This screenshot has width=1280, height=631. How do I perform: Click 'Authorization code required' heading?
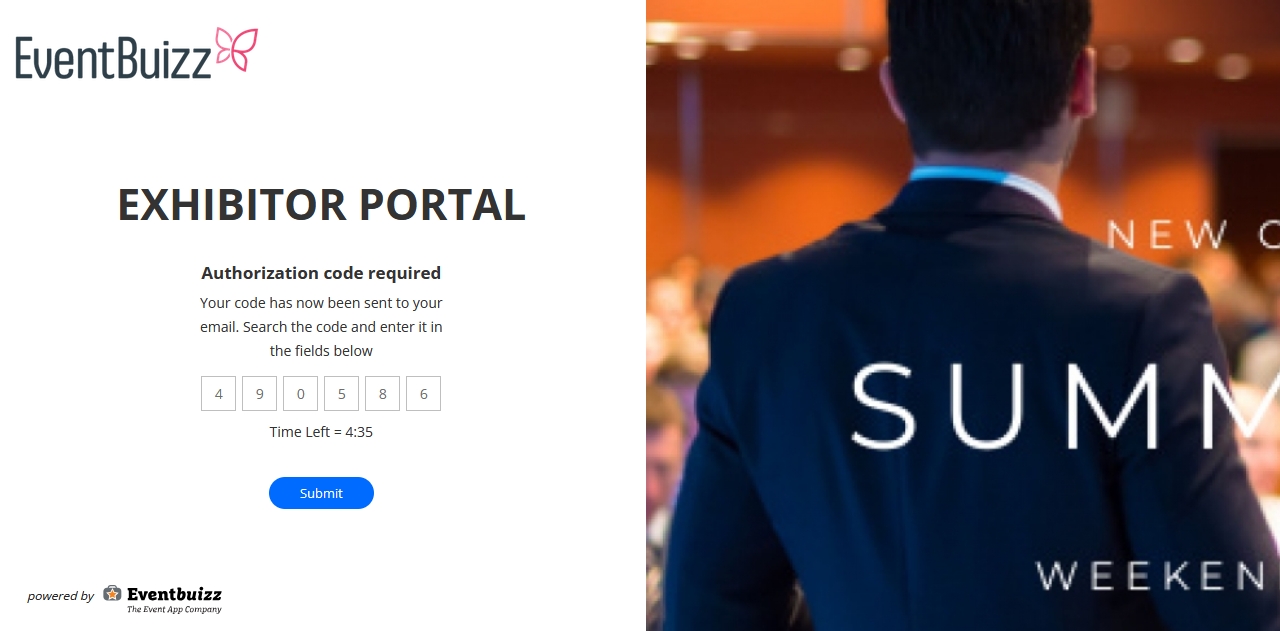tap(321, 273)
